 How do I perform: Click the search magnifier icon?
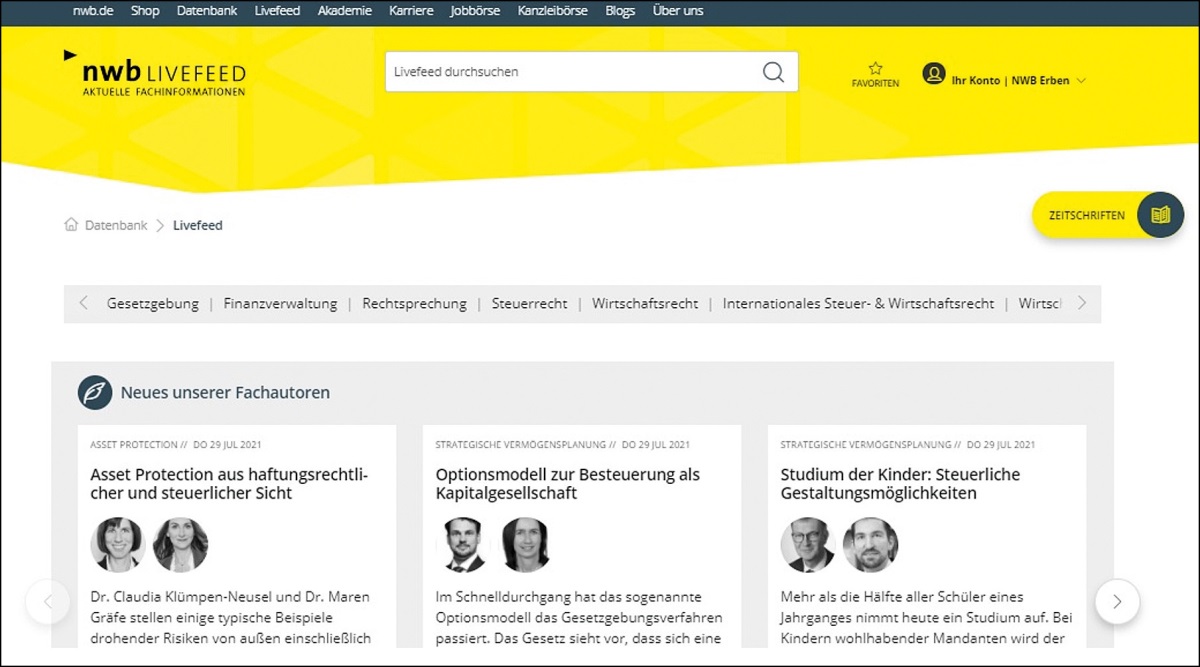(773, 72)
